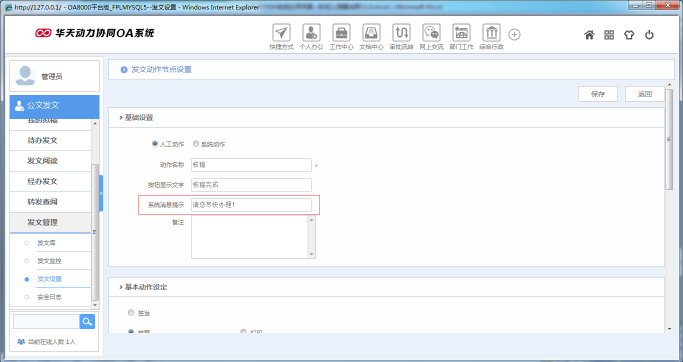
Task: Click the 备注 textarea scroll-up arrow
Action: (x=311, y=220)
